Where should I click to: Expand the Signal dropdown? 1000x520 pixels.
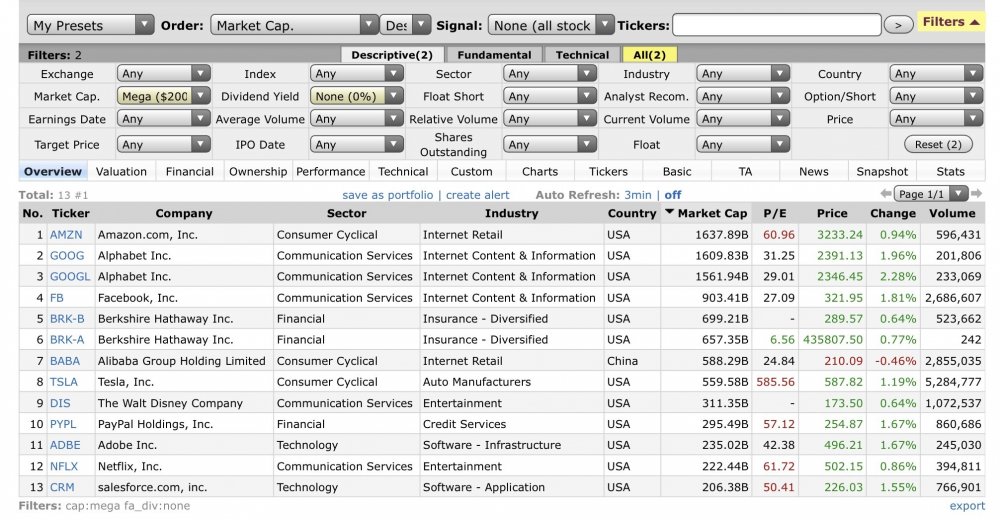[x=552, y=25]
